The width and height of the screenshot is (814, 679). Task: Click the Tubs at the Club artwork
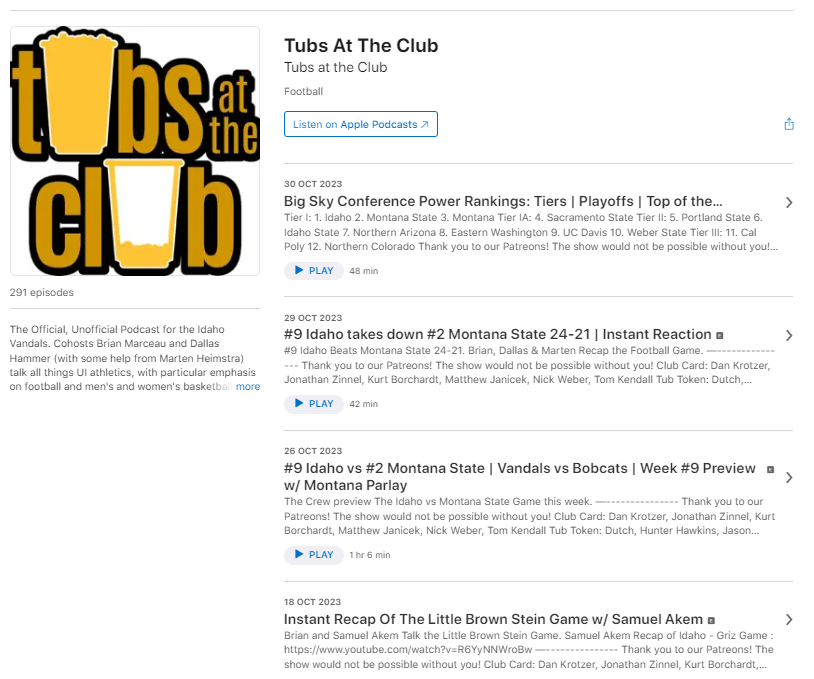click(x=135, y=151)
